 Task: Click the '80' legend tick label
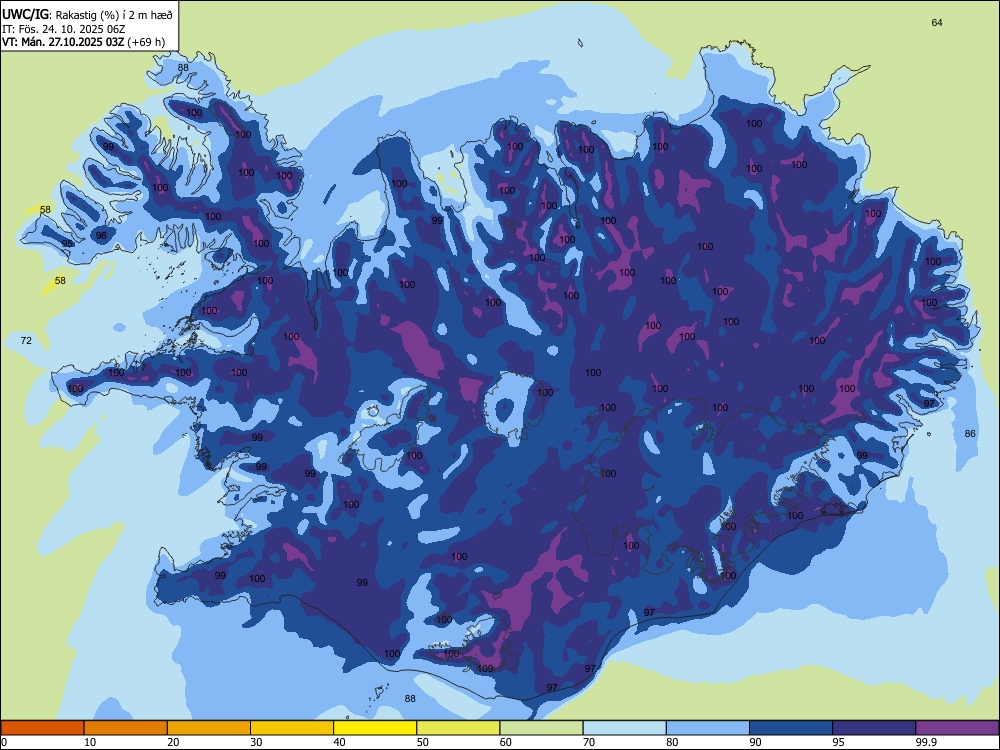672,742
